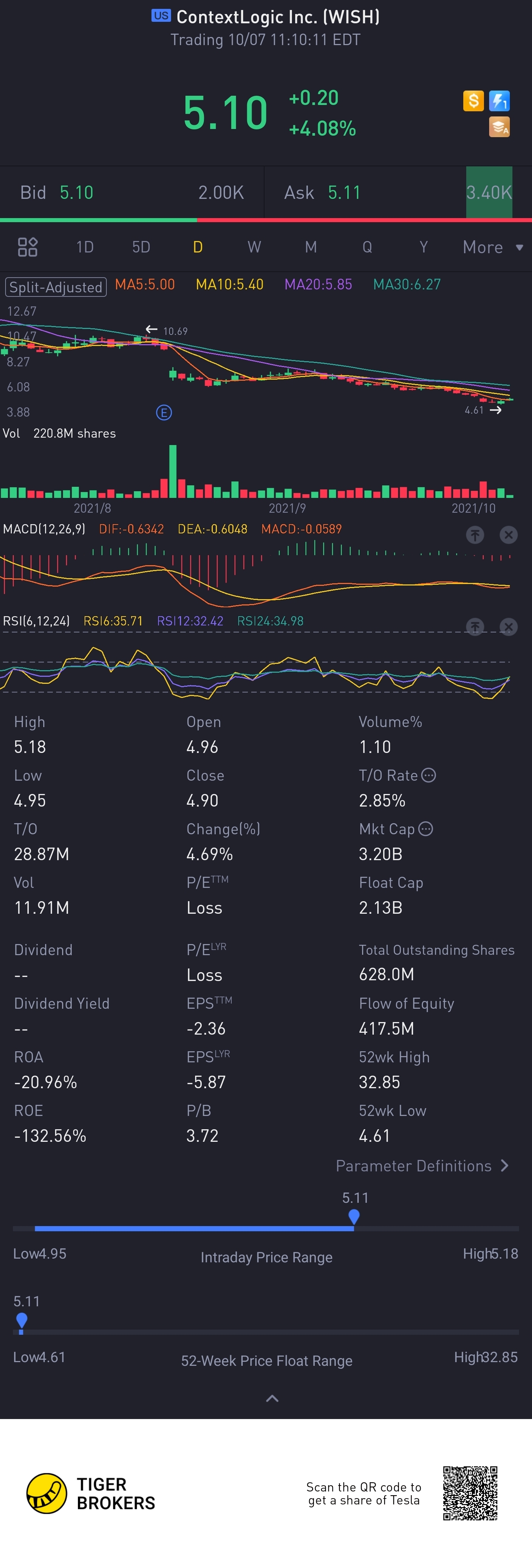This screenshot has height=1568, width=532.
Task: Switch to the 5D chart tab
Action: pos(141,247)
